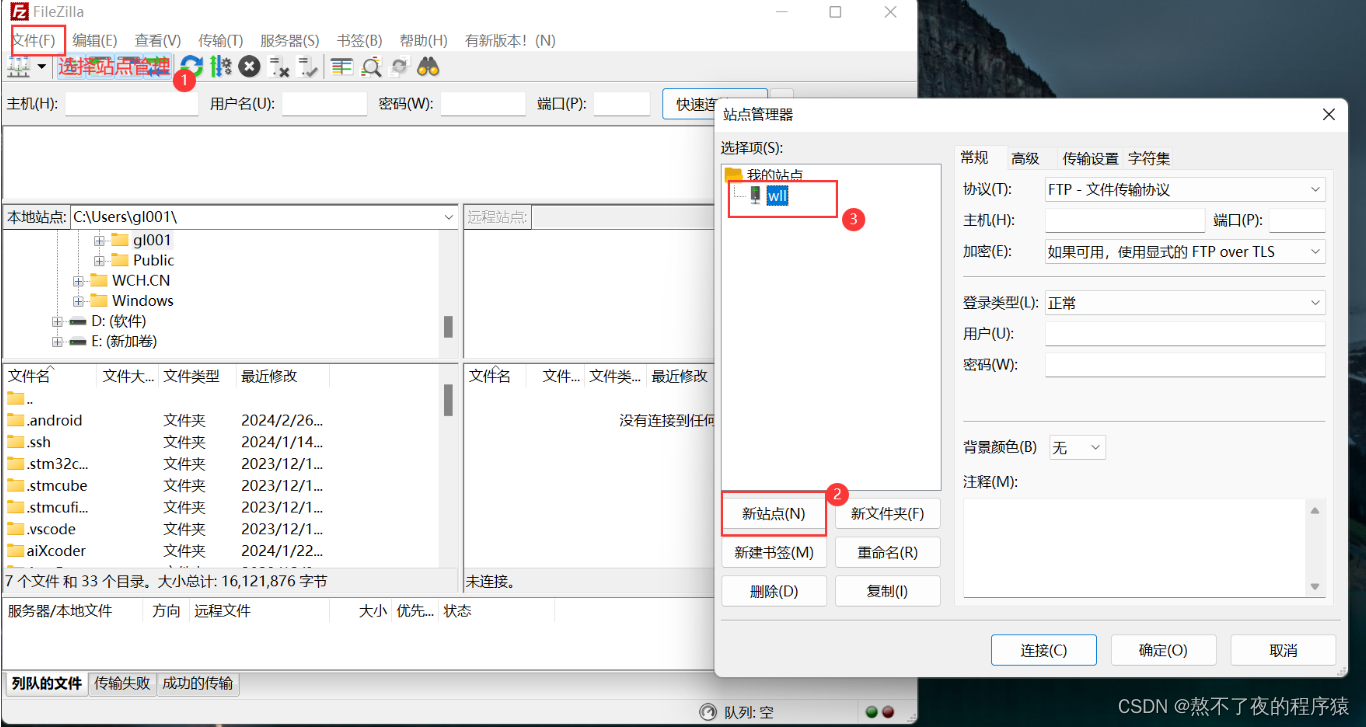Open the Site Manager toolbar icon
This screenshot has height=727, width=1366.
20,66
